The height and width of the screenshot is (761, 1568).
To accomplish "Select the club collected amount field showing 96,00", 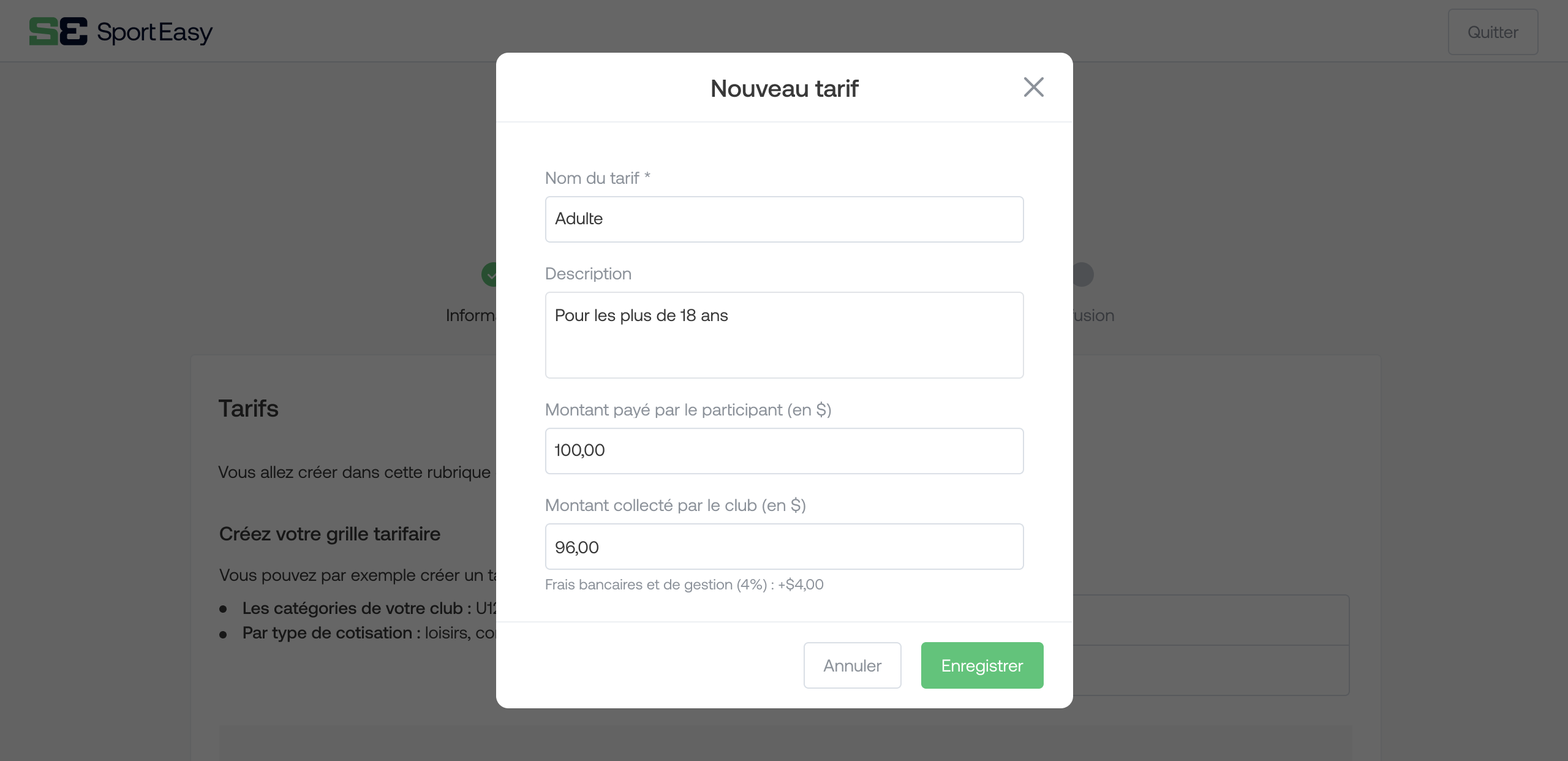I will point(784,547).
